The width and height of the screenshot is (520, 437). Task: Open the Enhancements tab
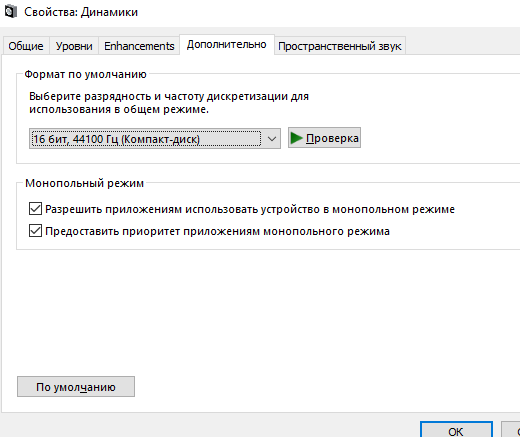pyautogui.click(x=139, y=46)
